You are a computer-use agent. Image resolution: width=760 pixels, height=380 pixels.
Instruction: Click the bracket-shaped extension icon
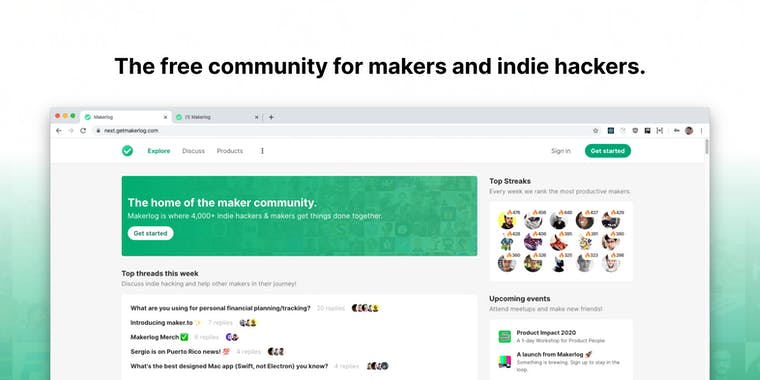point(660,130)
